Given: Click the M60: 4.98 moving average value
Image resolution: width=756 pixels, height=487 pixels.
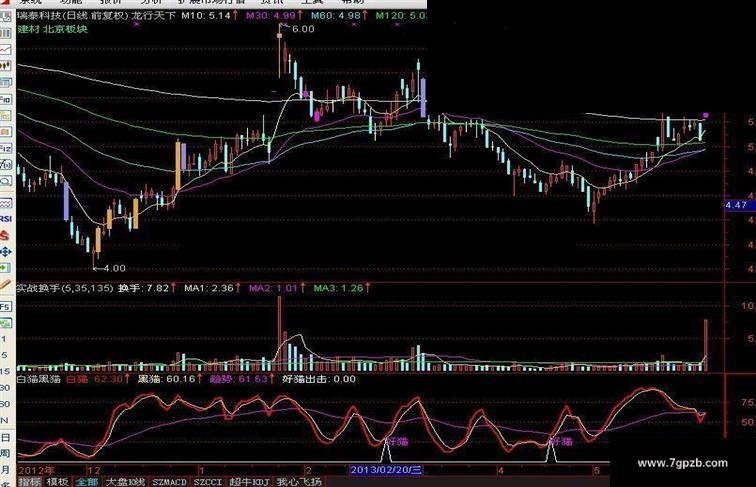Looking at the screenshot, I should coord(336,15).
